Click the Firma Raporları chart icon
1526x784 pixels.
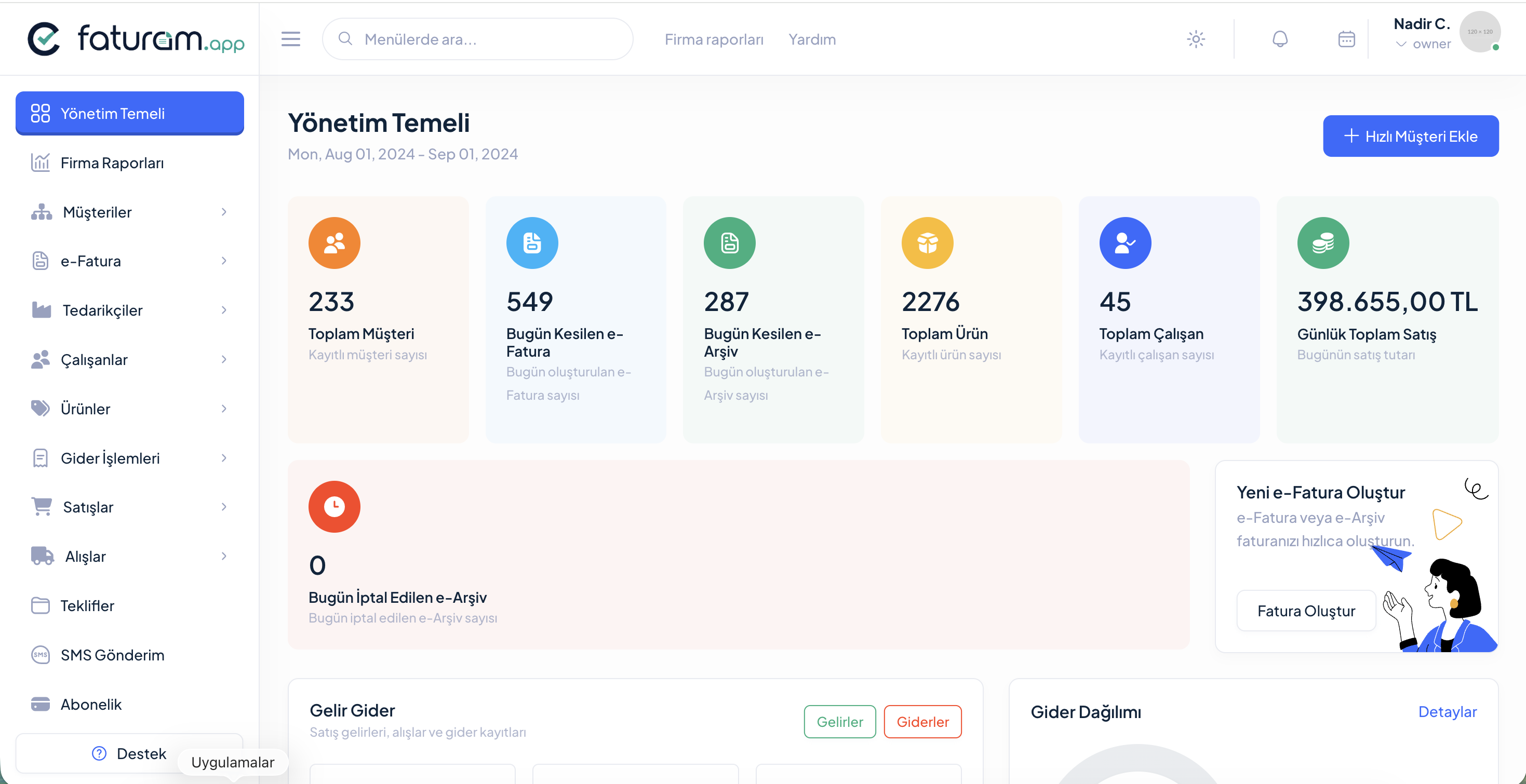[x=41, y=162]
